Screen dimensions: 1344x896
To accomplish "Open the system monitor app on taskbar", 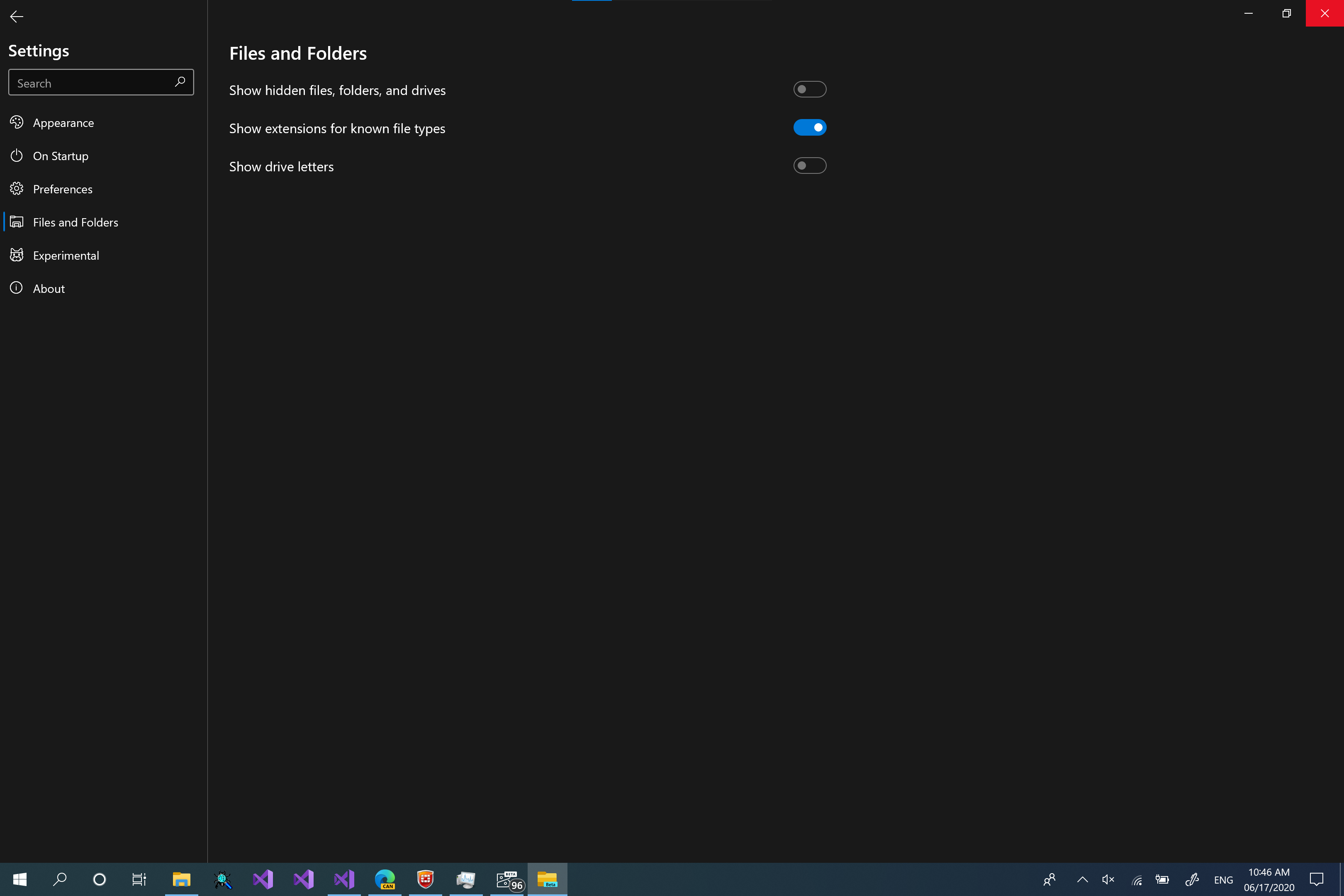I will point(466,879).
